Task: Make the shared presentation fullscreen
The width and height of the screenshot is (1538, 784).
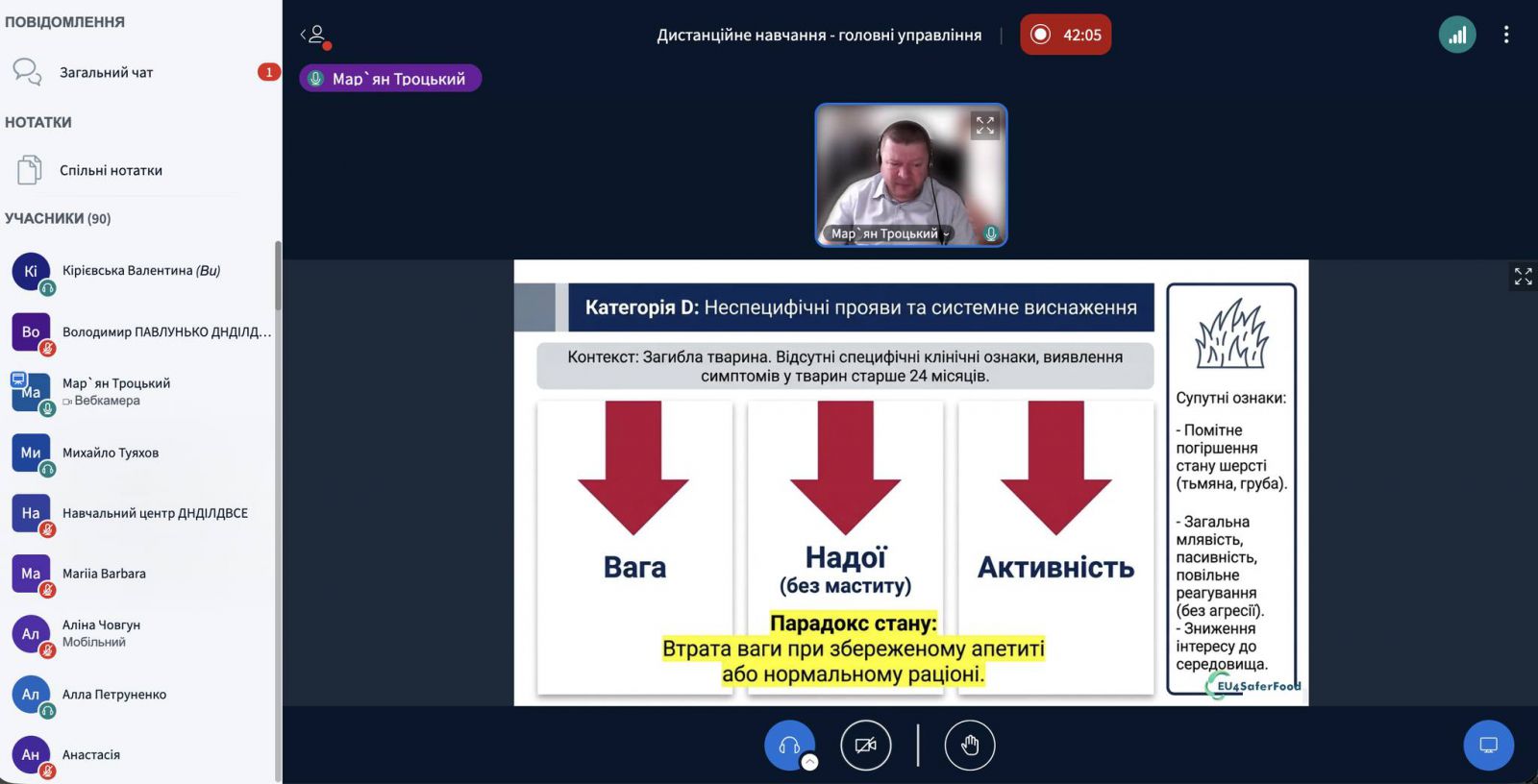Action: pos(1523,277)
